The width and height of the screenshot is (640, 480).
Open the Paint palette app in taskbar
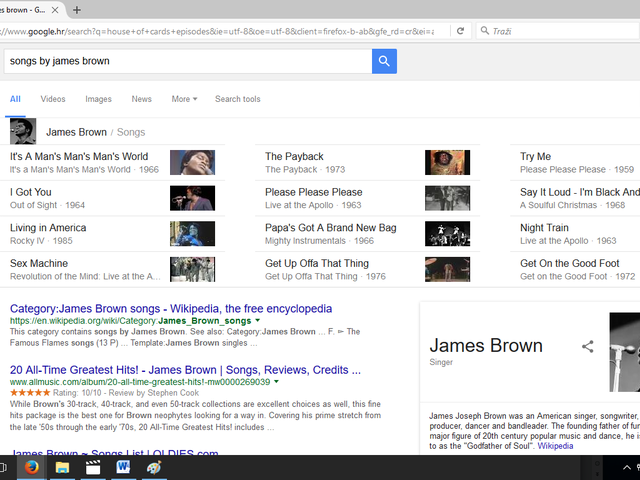(154, 467)
